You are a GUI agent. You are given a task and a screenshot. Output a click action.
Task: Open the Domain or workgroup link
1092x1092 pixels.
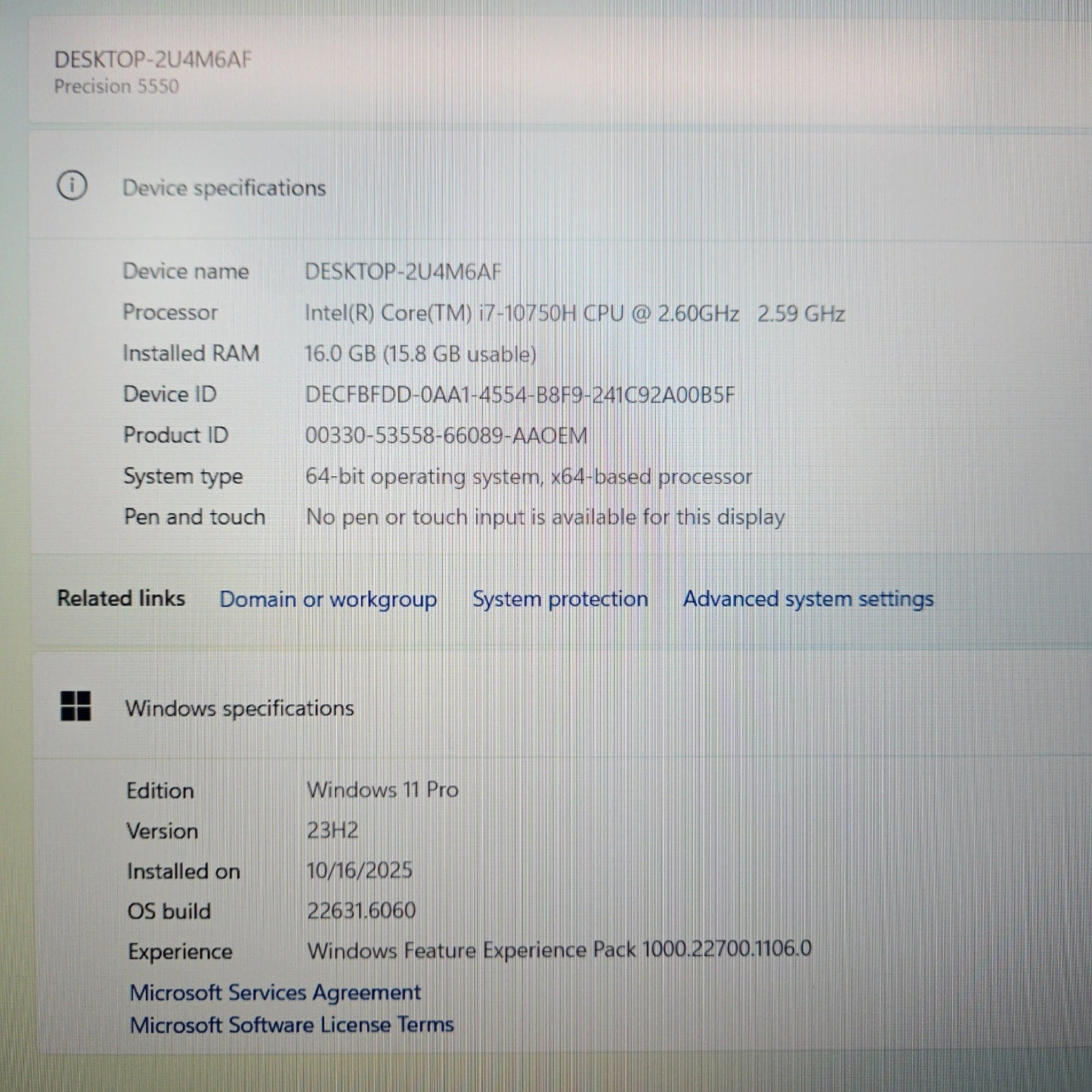click(328, 599)
